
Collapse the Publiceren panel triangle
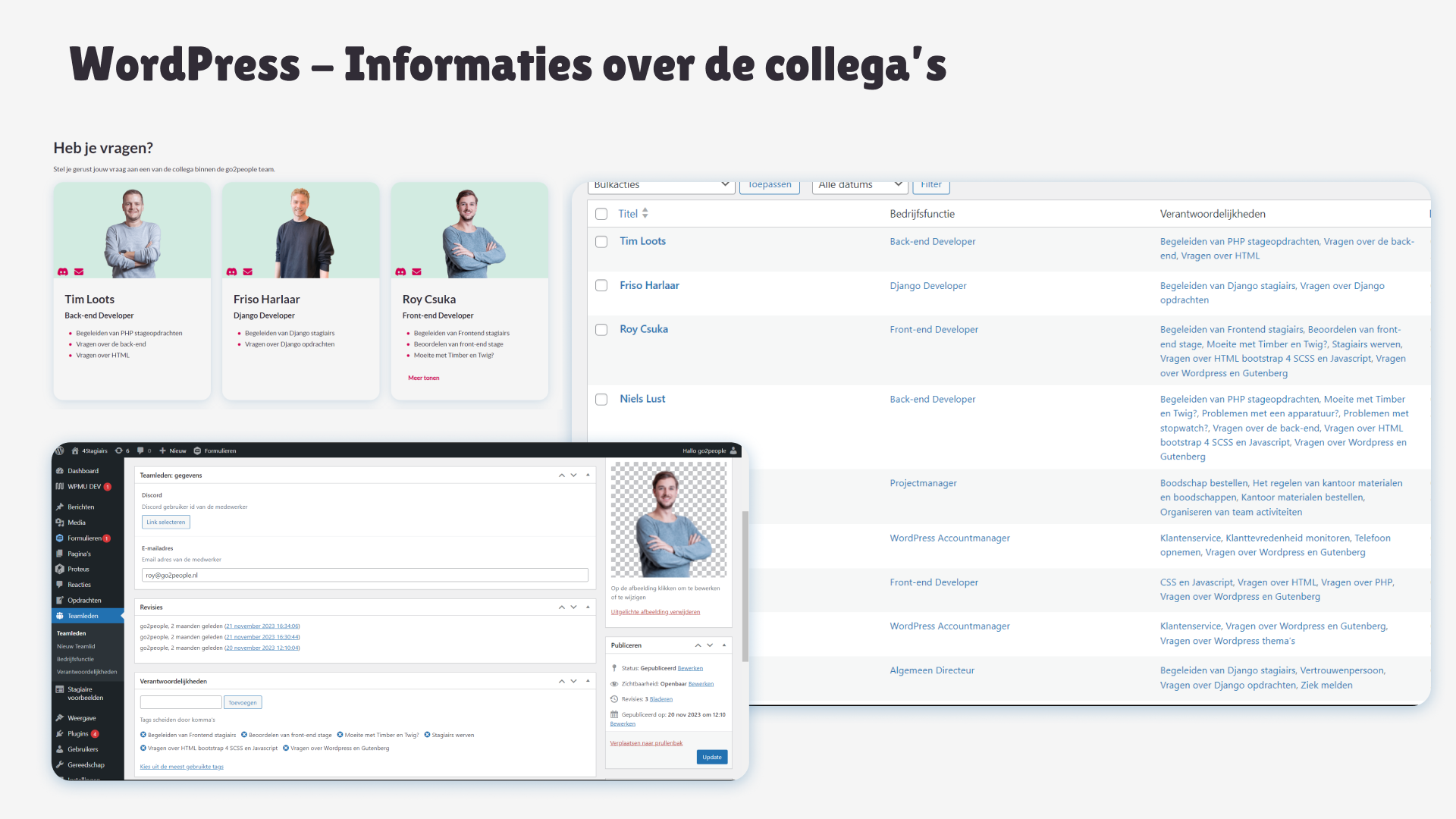coord(724,645)
